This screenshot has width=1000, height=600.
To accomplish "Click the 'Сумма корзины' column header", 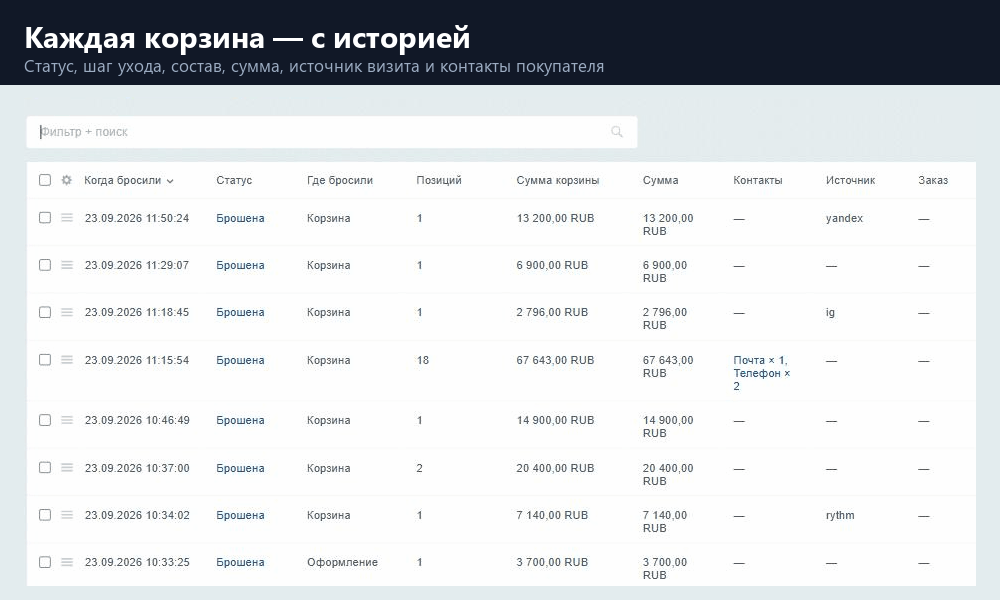I will (558, 180).
